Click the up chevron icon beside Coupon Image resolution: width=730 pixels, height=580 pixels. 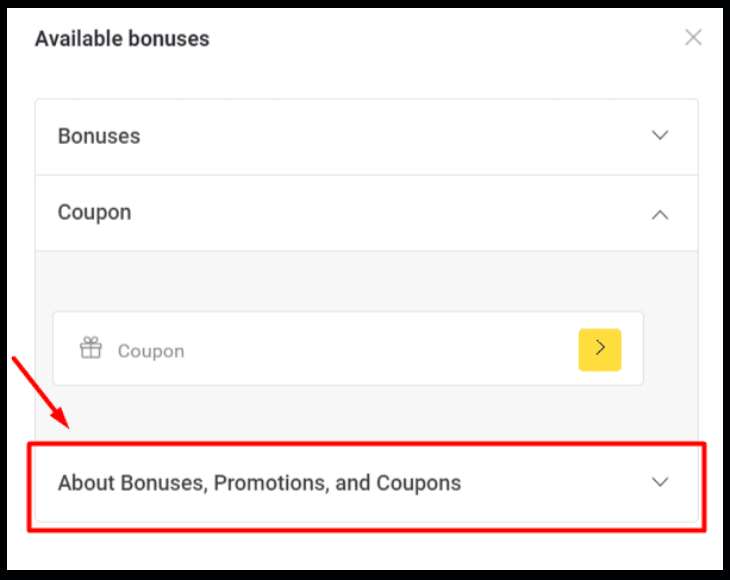tap(660, 213)
